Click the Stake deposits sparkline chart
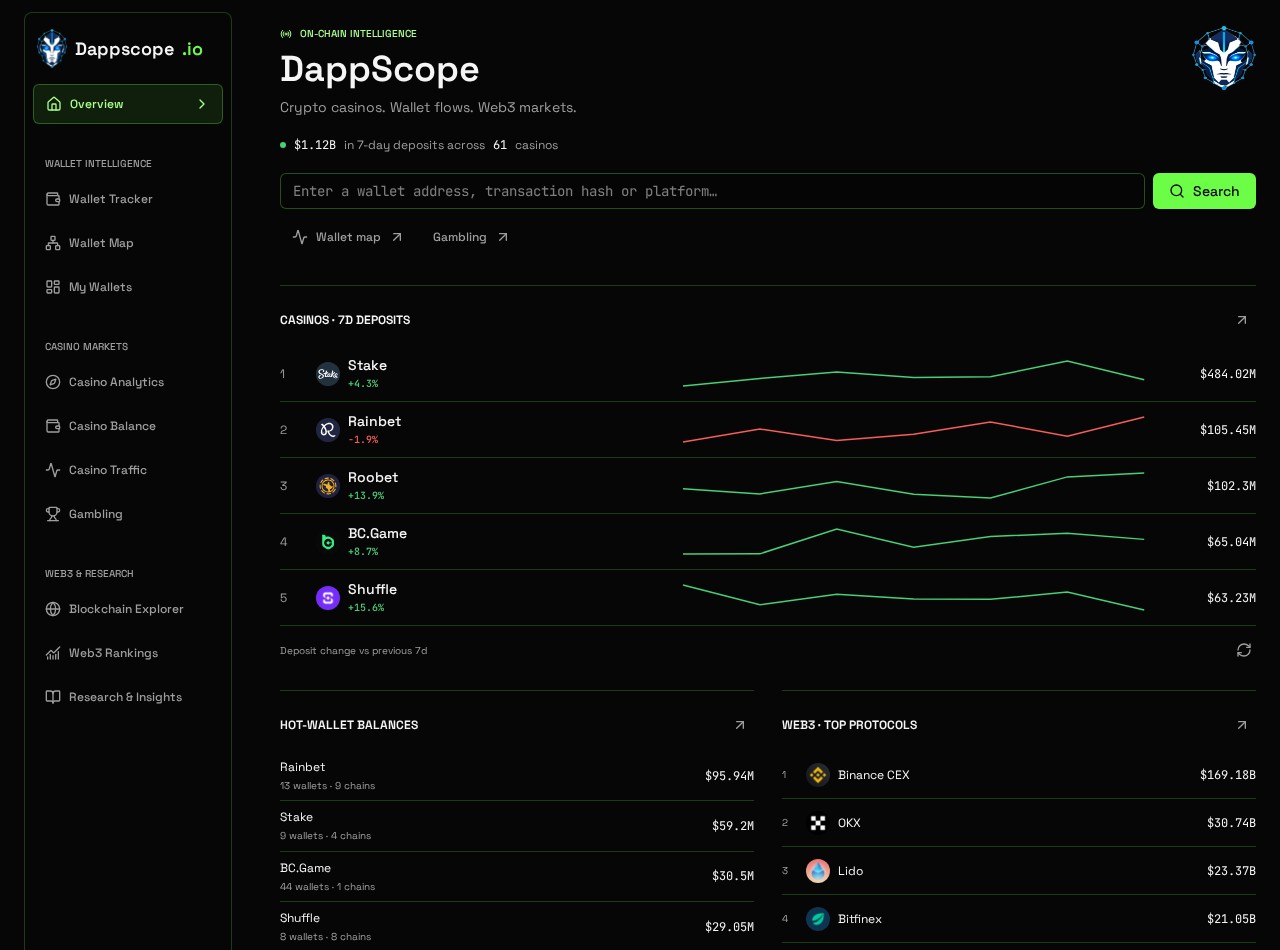 pyautogui.click(x=913, y=374)
